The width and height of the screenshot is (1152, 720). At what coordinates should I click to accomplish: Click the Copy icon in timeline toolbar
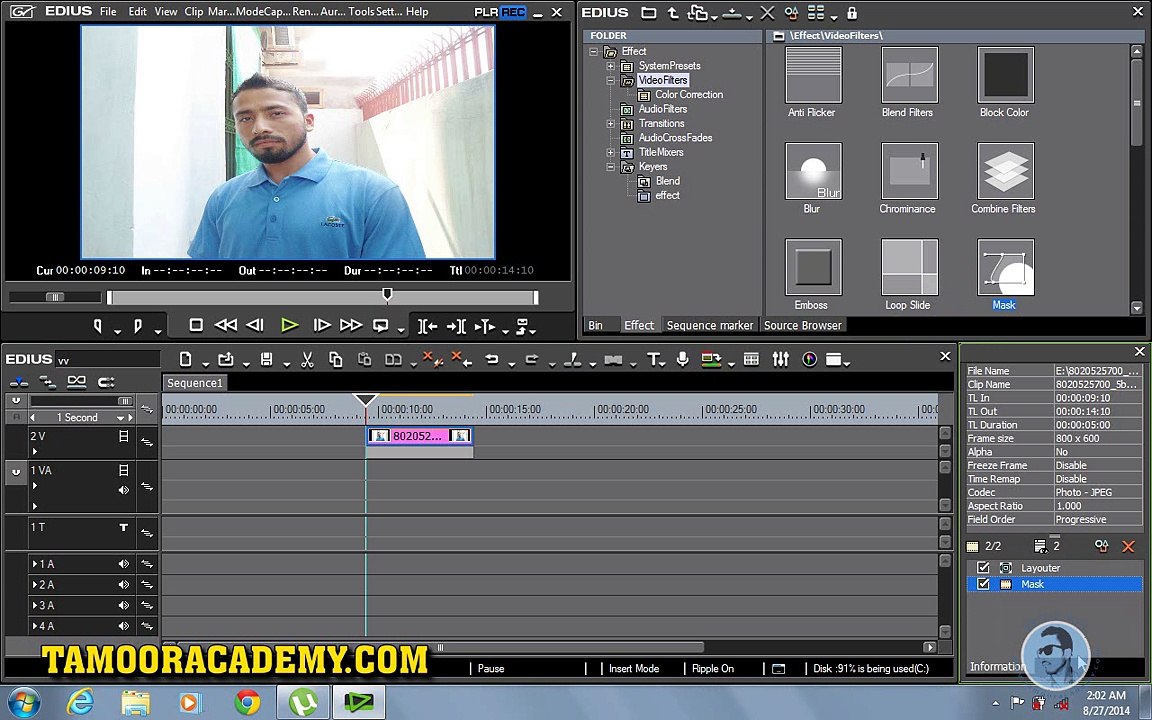tap(336, 359)
